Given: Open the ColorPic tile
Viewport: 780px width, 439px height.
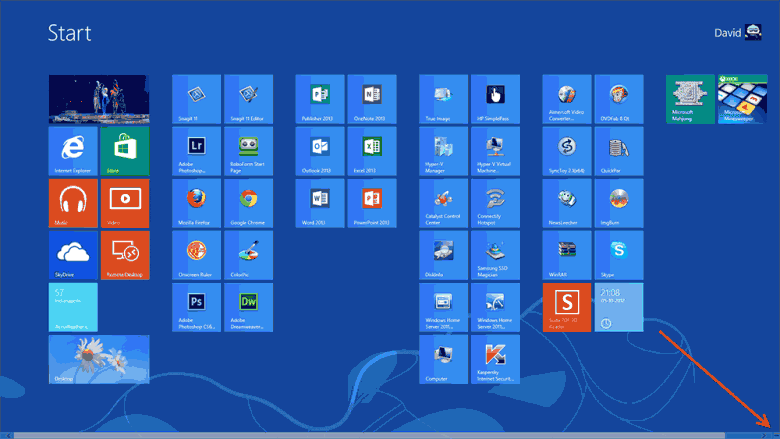Looking at the screenshot, I should [x=248, y=255].
